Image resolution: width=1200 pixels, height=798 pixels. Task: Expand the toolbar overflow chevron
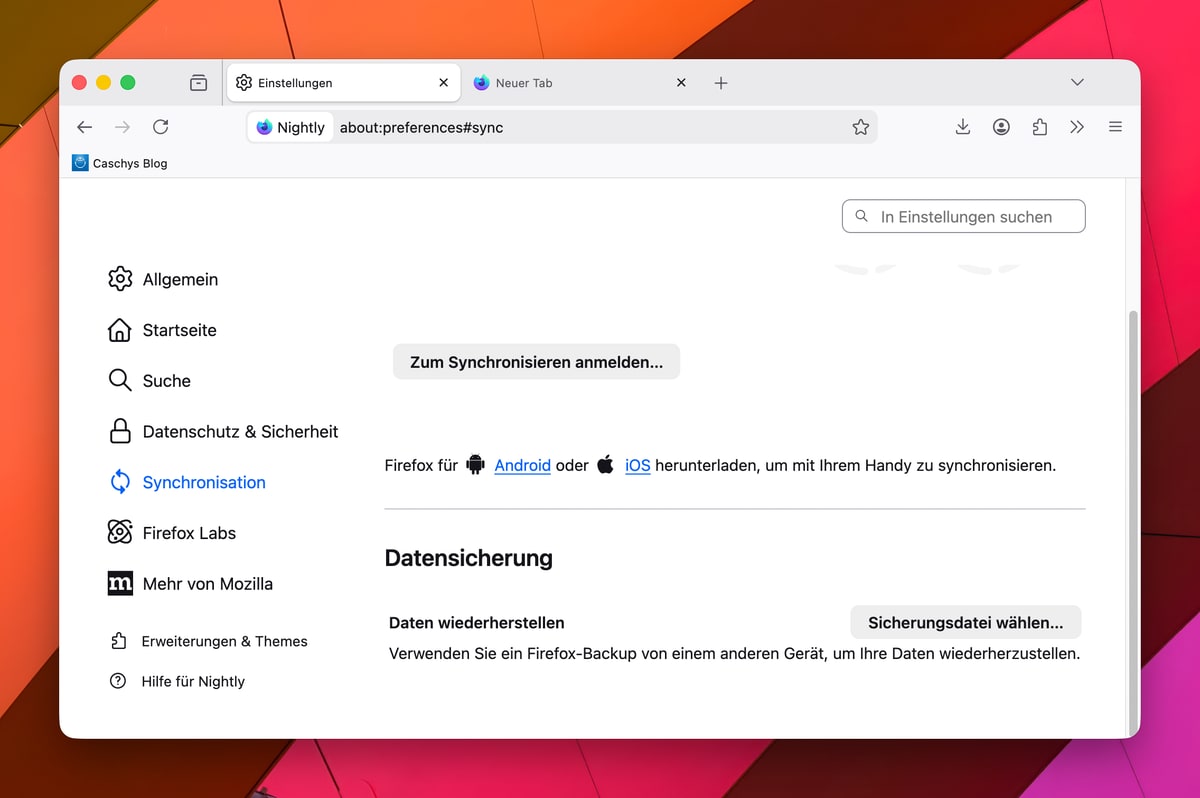tap(1077, 127)
